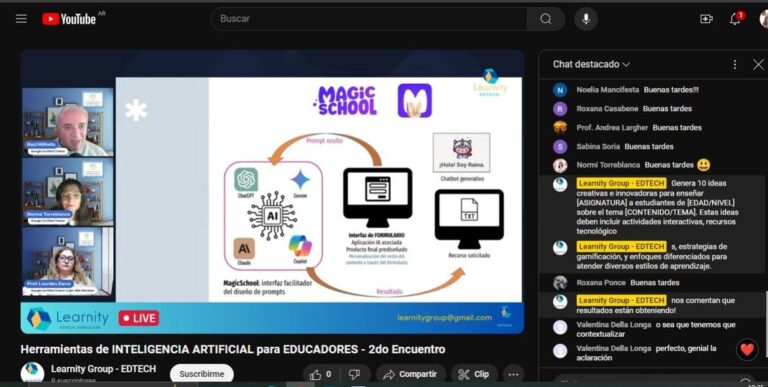Click the heart reaction button in chat

click(x=747, y=350)
